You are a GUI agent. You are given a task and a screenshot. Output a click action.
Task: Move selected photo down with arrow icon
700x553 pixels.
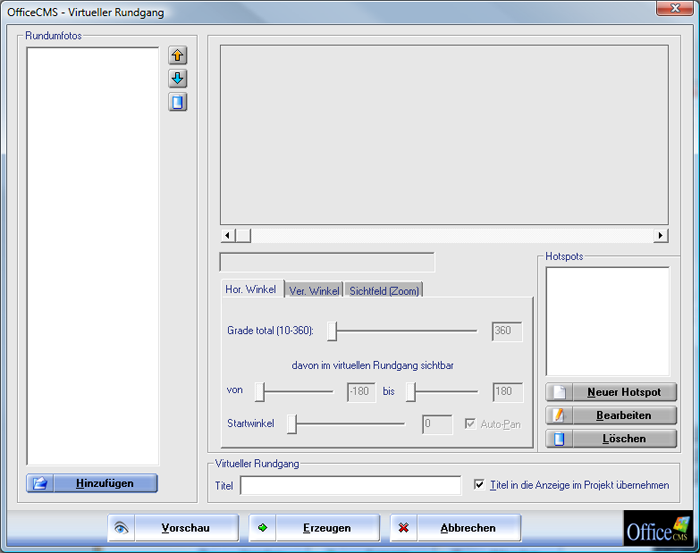pos(178,79)
